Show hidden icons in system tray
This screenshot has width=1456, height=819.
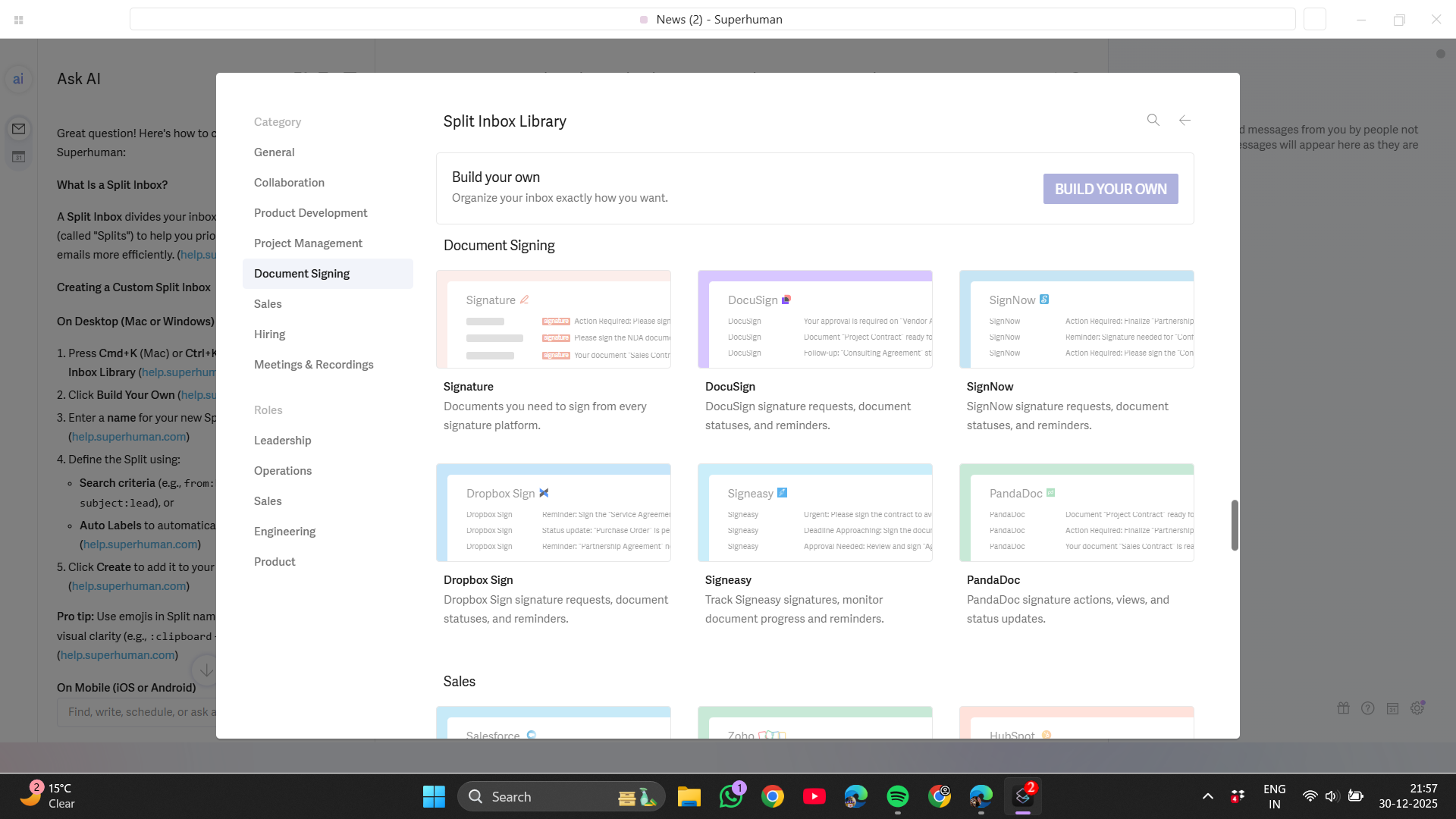click(x=1207, y=796)
